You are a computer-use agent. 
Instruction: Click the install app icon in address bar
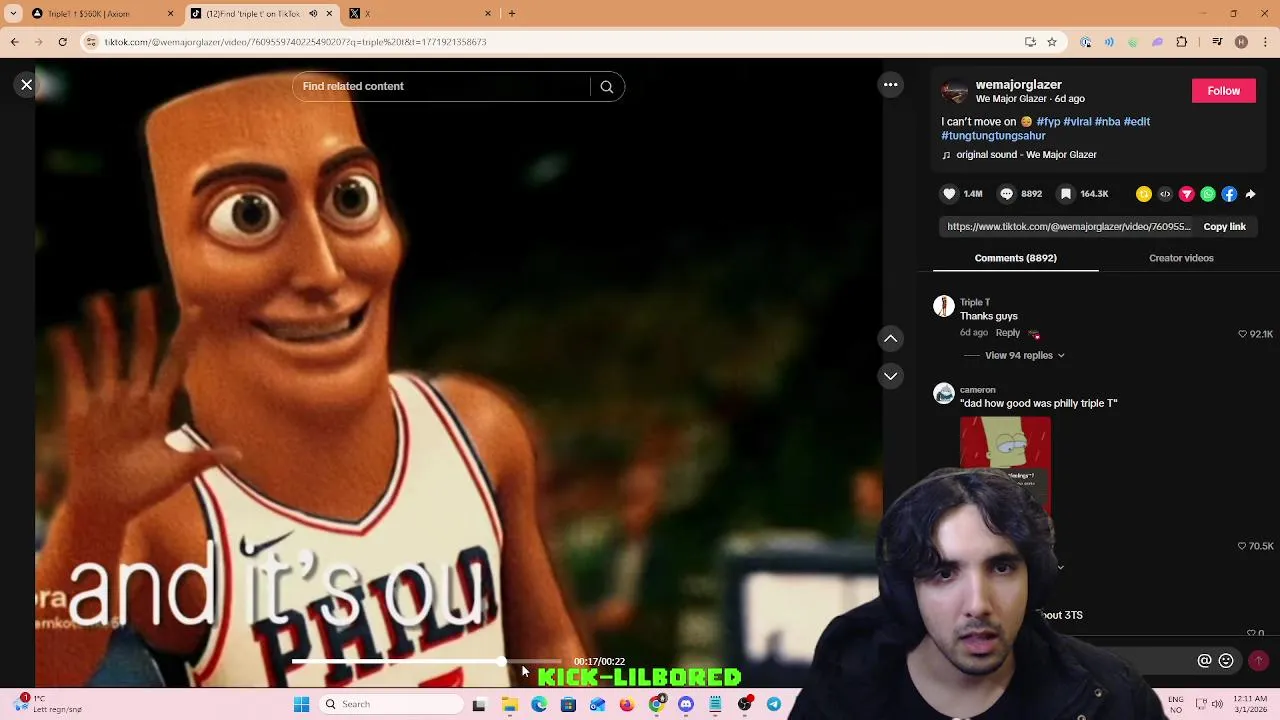point(1030,42)
